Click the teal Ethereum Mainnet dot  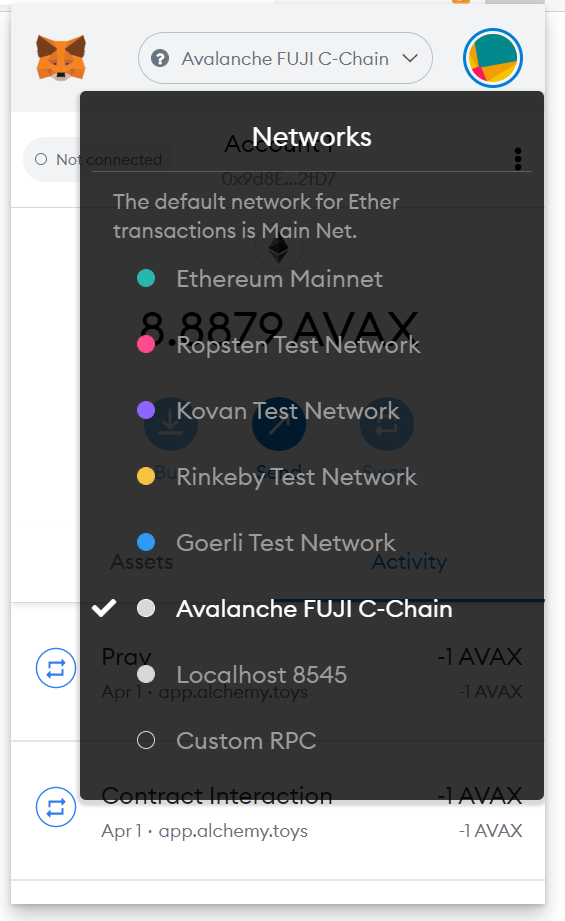[146, 278]
